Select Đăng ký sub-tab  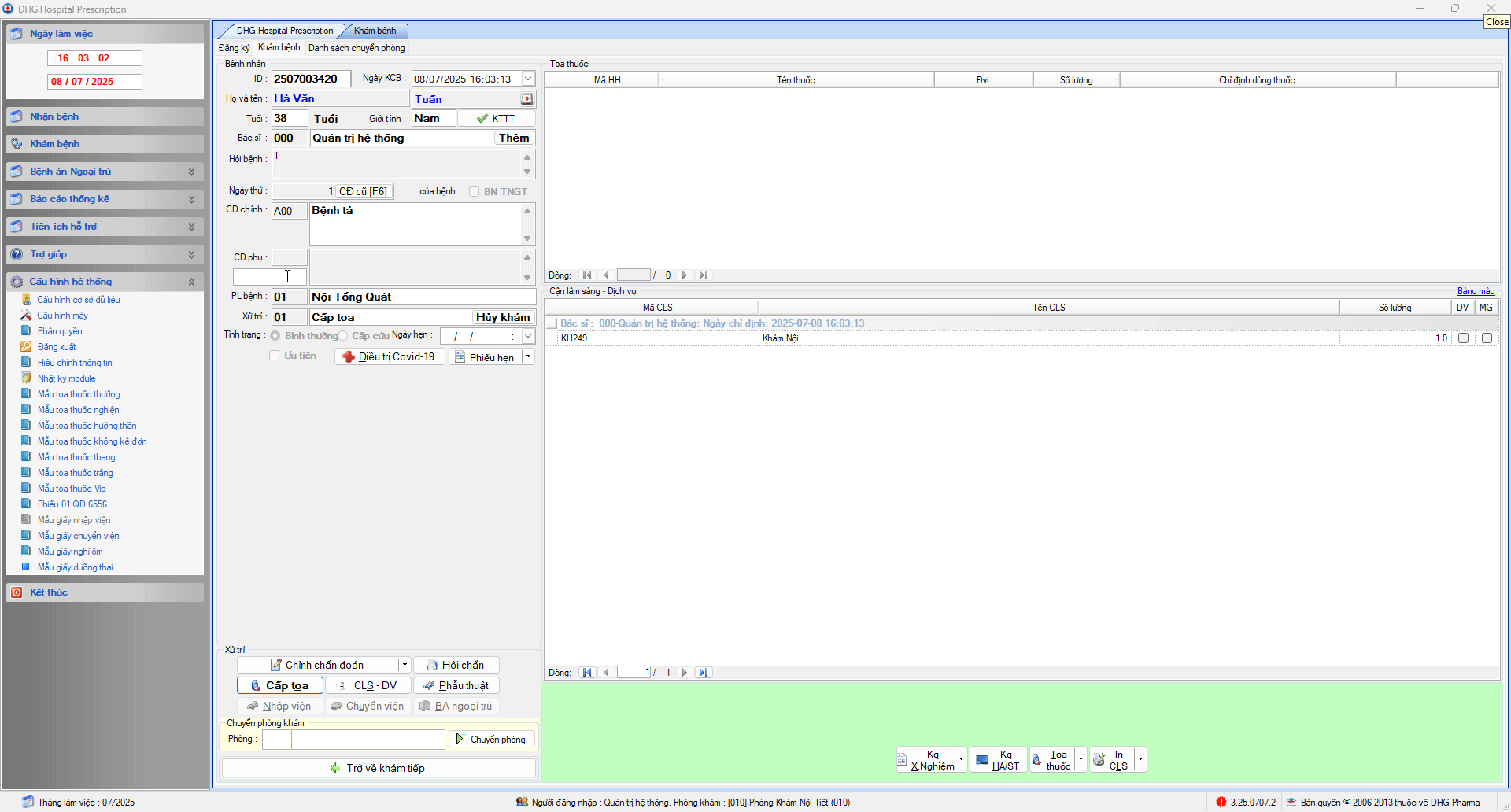click(x=234, y=48)
